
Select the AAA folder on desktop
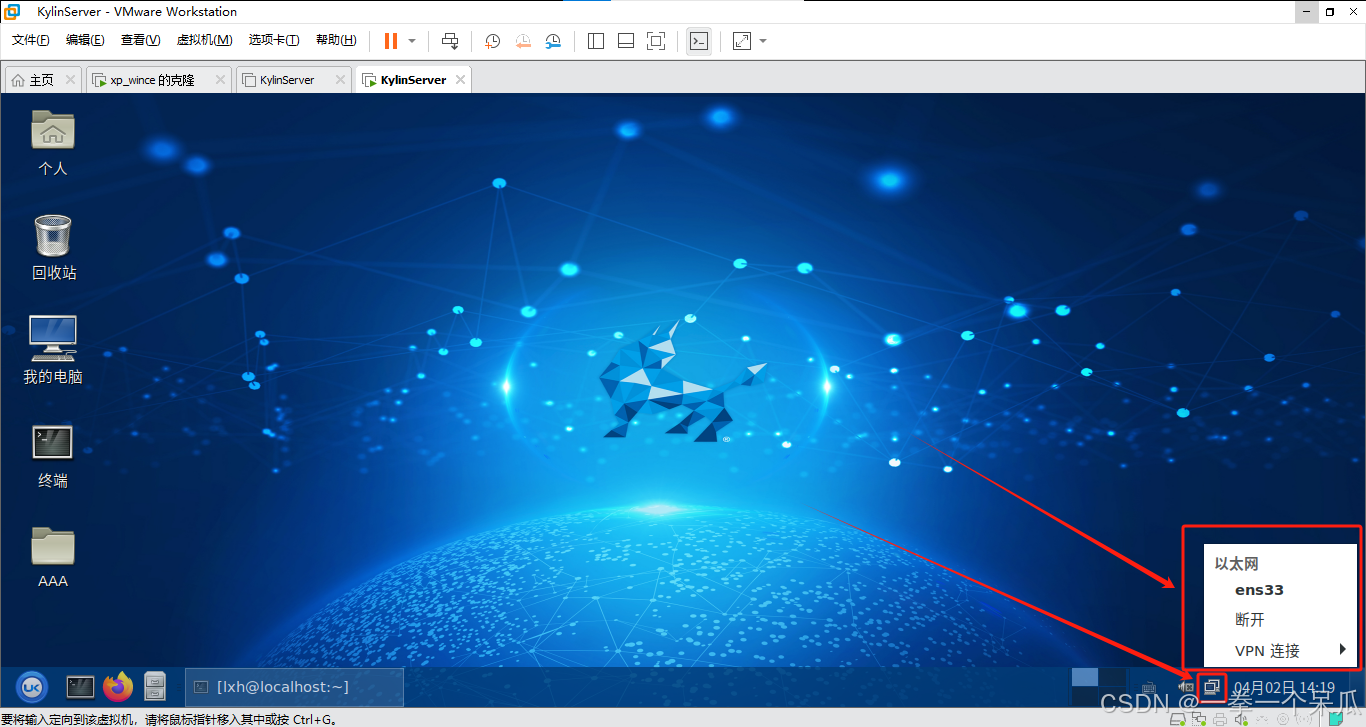pyautogui.click(x=53, y=558)
